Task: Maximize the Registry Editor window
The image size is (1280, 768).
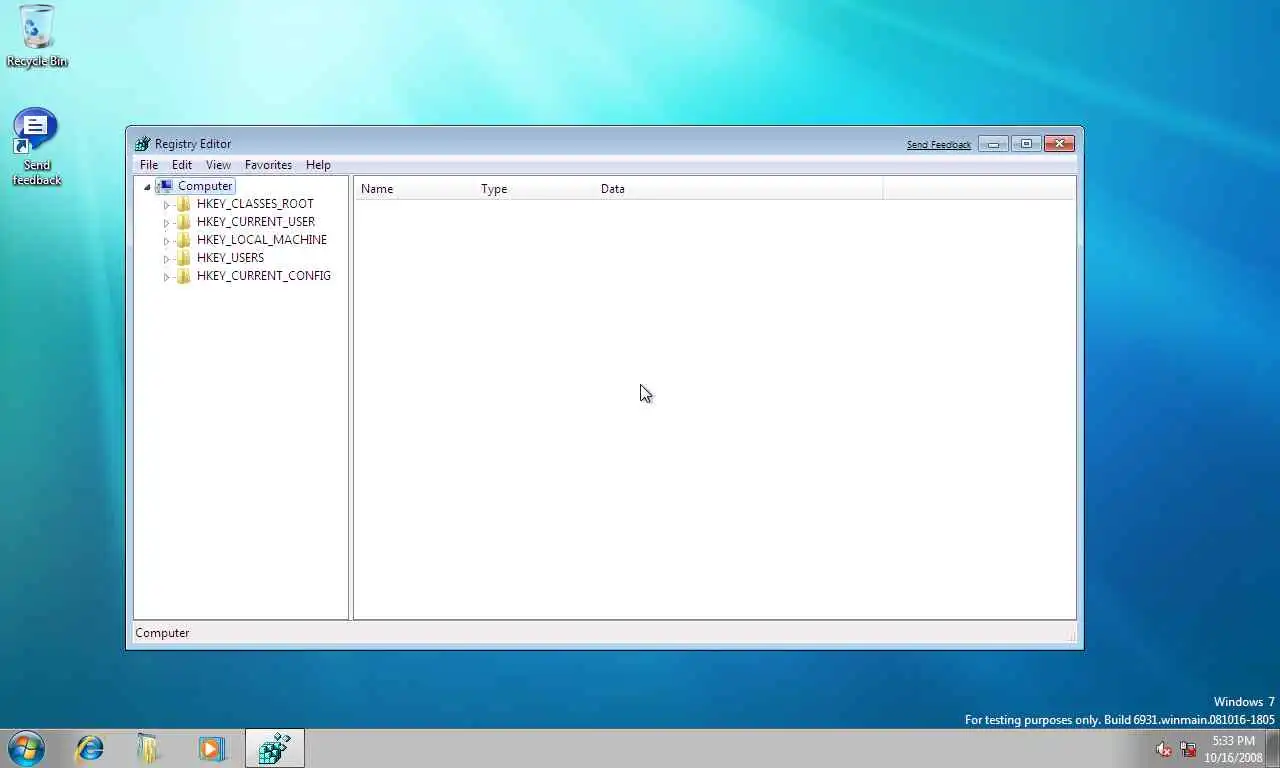Action: pos(1026,144)
